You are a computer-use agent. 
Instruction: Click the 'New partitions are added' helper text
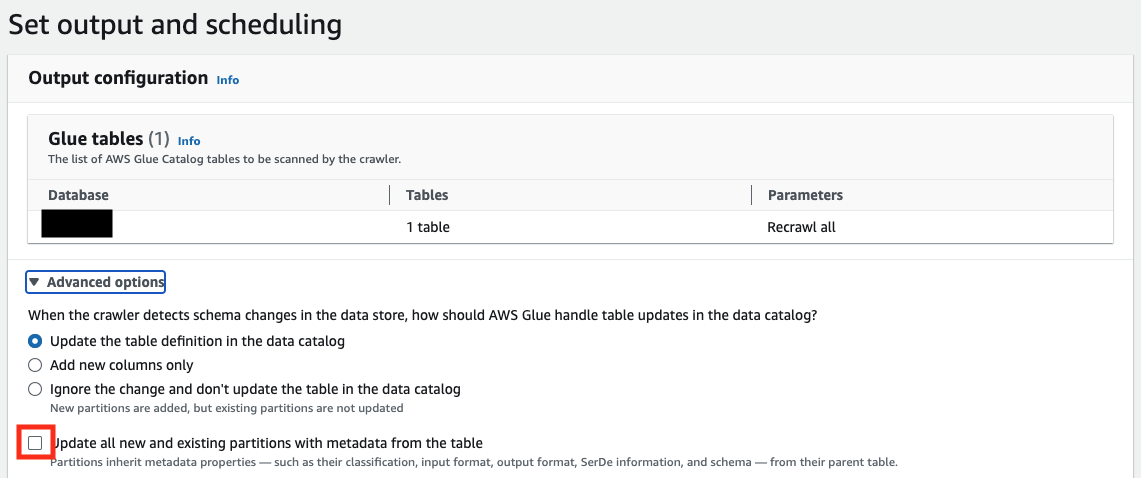click(226, 408)
